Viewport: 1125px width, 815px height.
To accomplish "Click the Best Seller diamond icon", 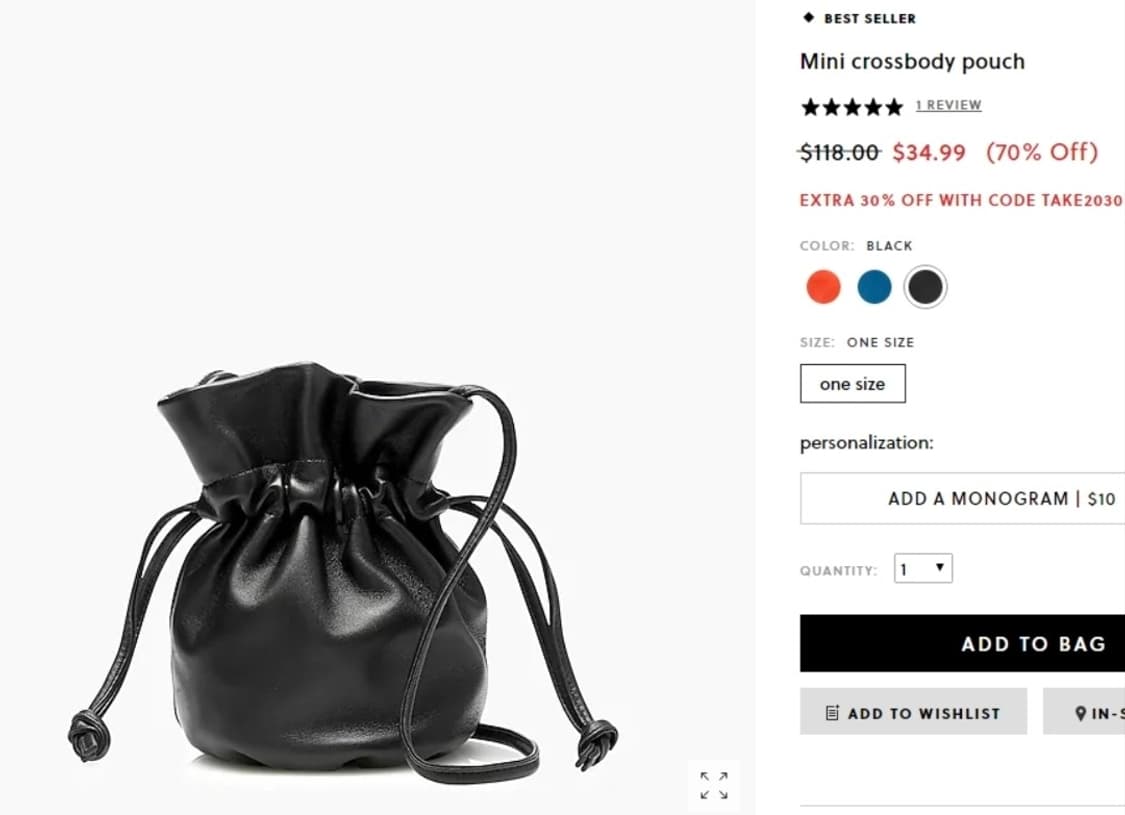I will tap(809, 18).
